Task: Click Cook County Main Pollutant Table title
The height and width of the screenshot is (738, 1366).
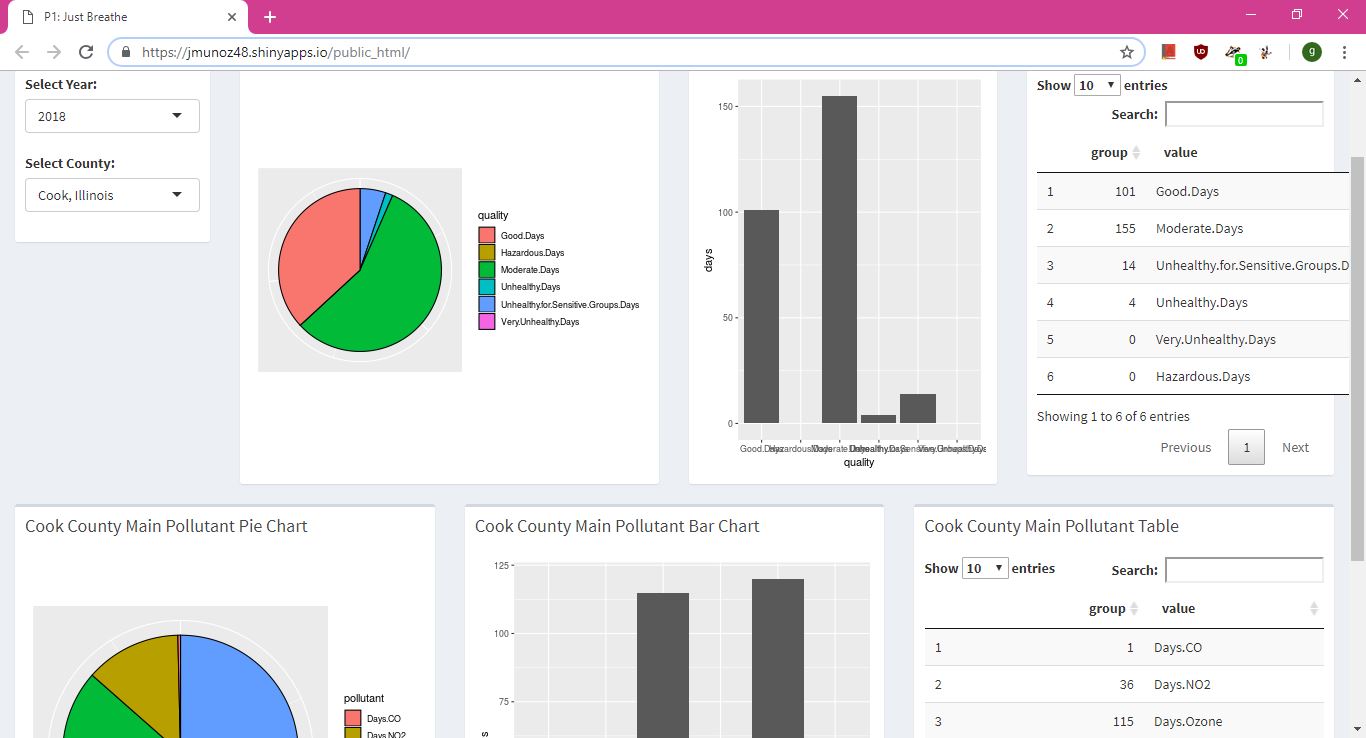Action: (1051, 526)
